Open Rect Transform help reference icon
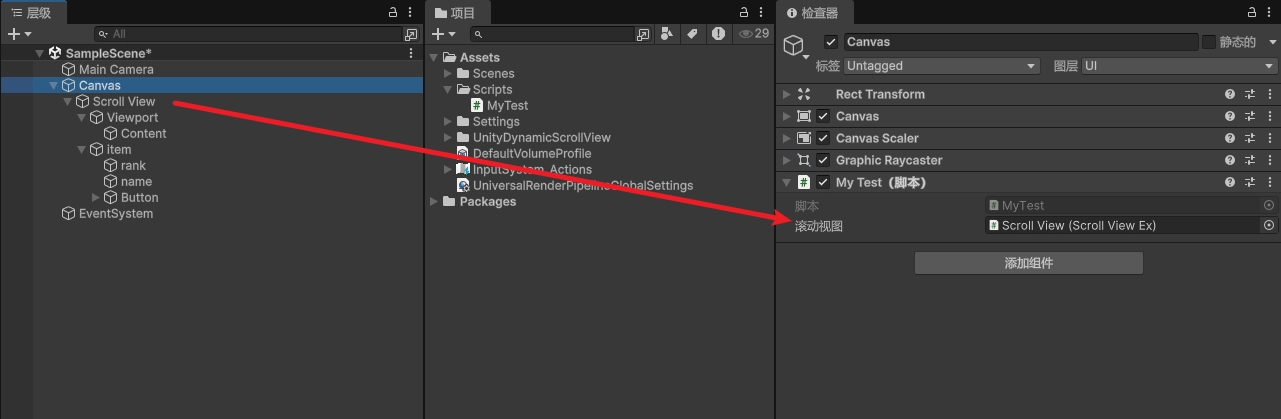The image size is (1281, 419). pyautogui.click(x=1230, y=94)
